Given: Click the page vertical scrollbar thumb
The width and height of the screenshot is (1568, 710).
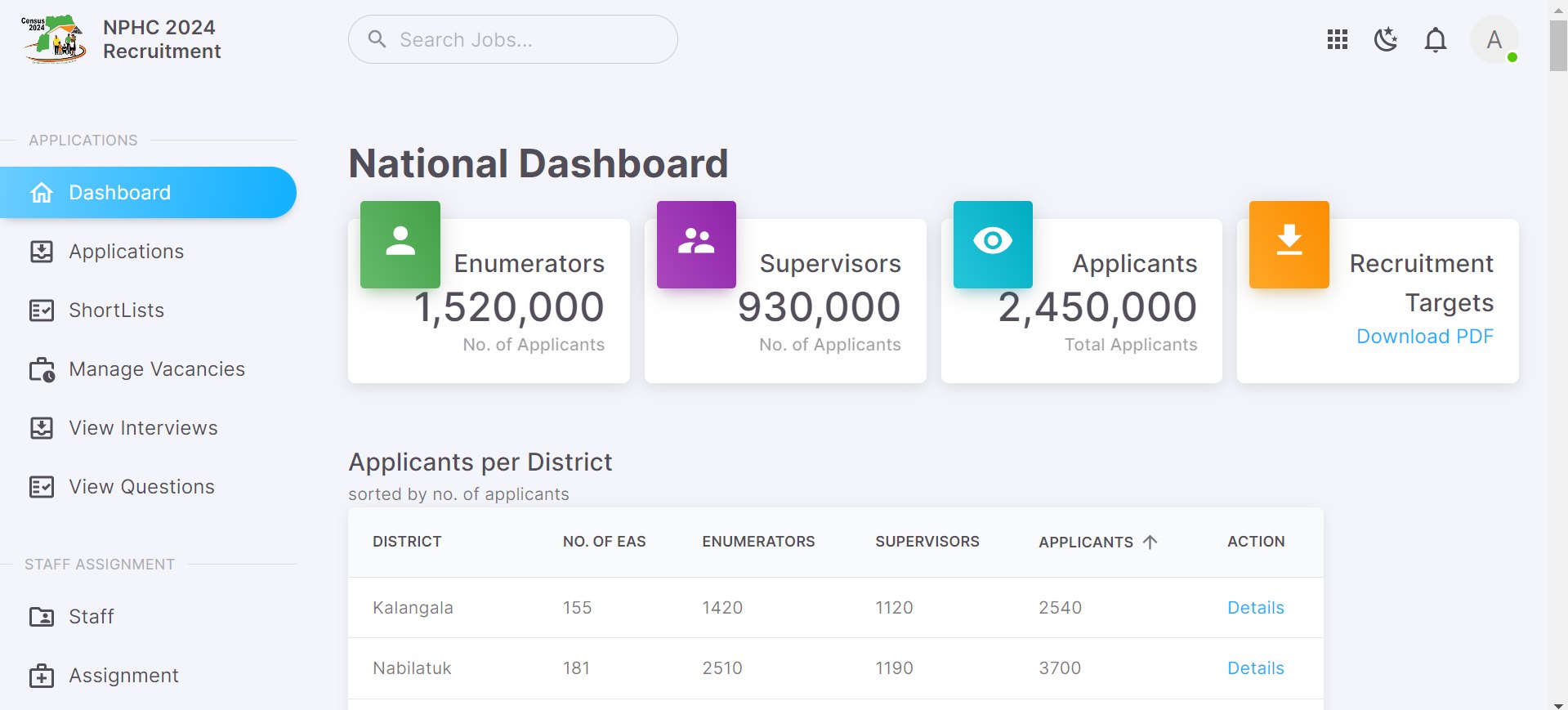Looking at the screenshot, I should pos(1559,46).
